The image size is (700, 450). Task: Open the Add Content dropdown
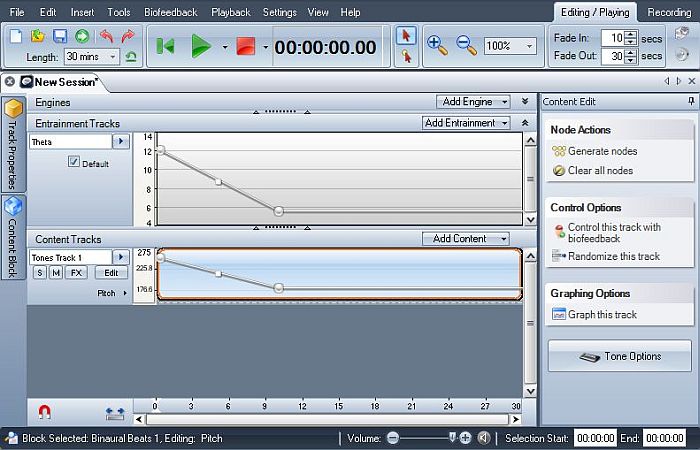(466, 238)
